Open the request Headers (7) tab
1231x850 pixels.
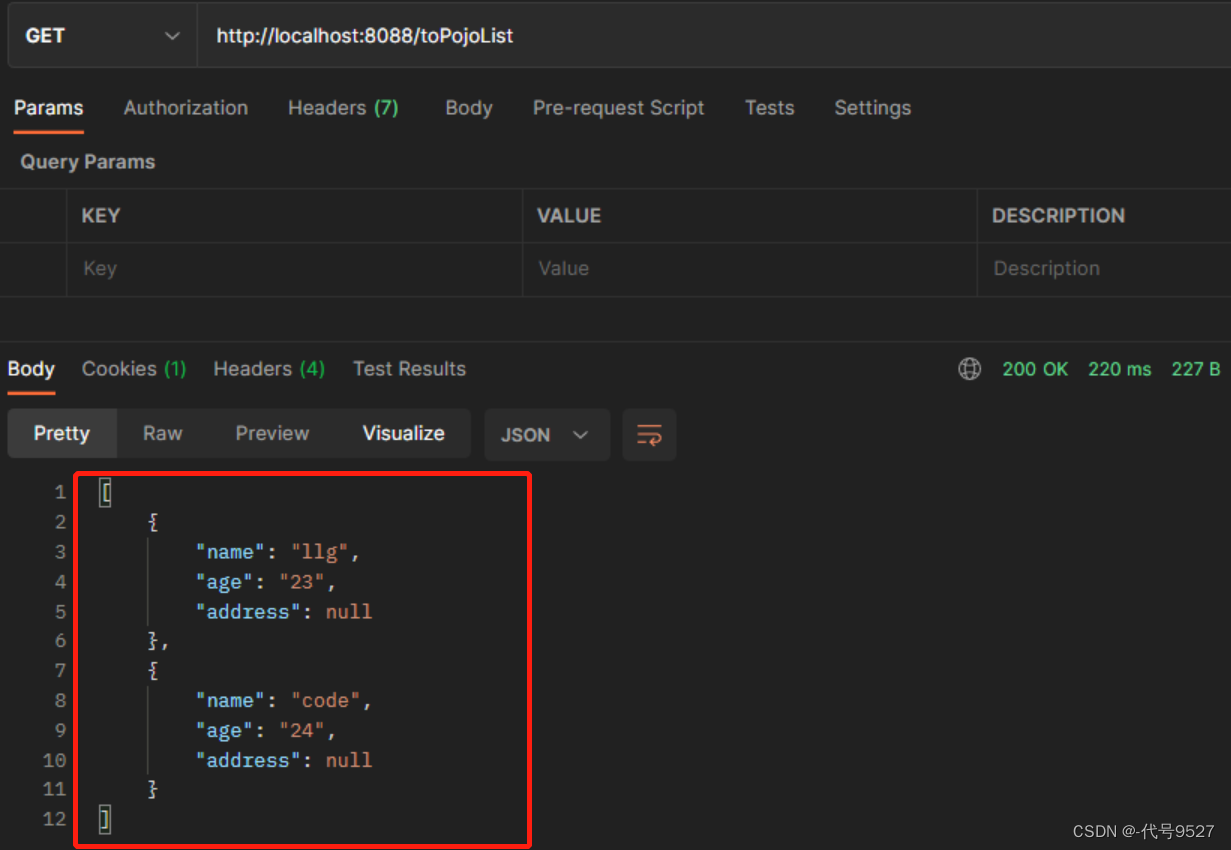[x=343, y=108]
